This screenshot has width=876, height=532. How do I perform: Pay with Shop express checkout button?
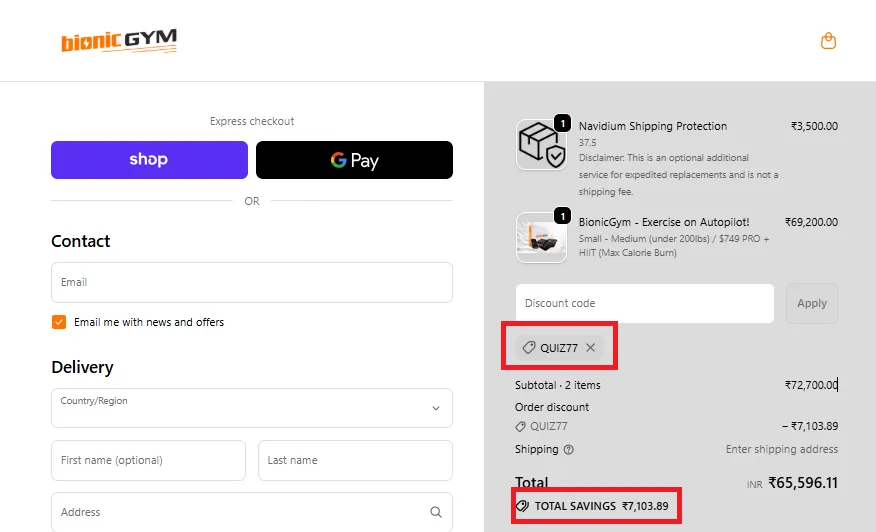tap(149, 160)
